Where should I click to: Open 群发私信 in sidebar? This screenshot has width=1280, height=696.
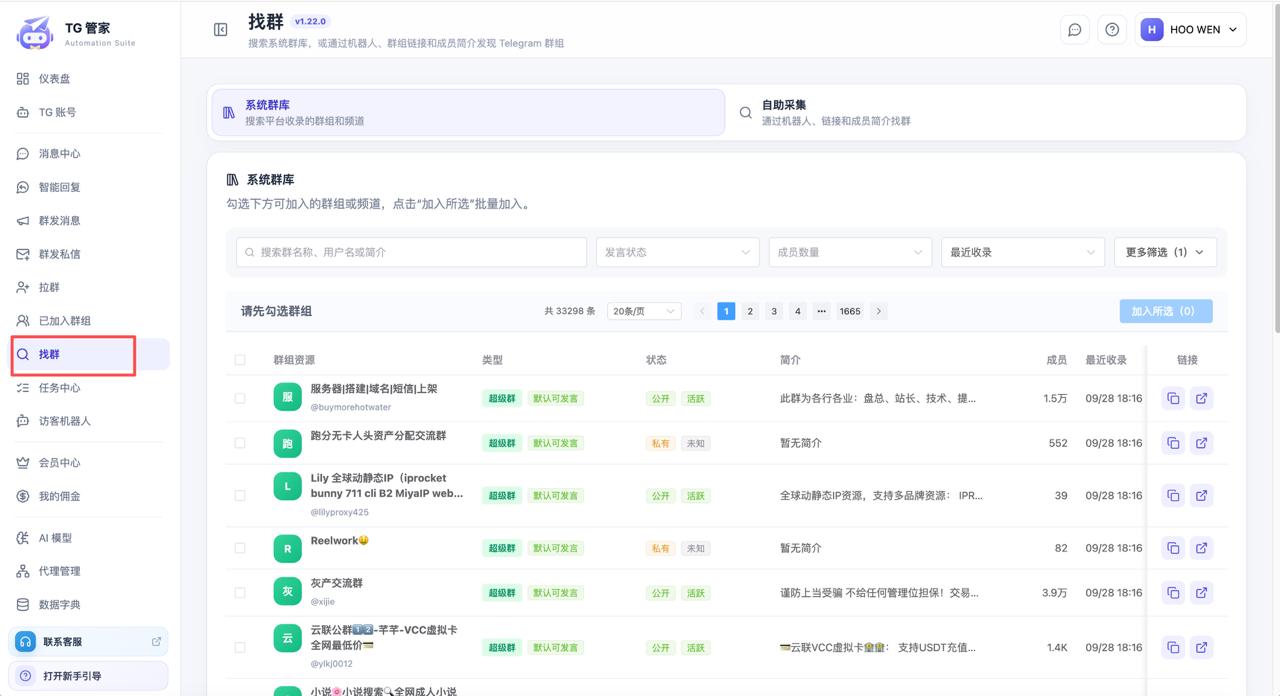tap(90, 254)
